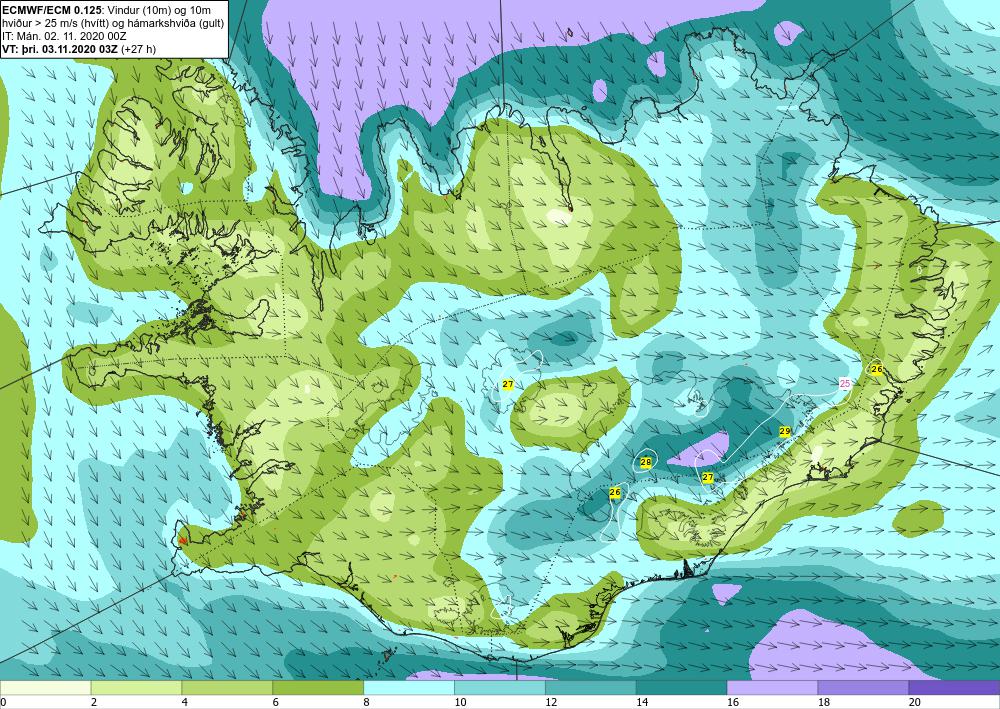Image resolution: width=1000 pixels, height=709 pixels.
Task: Pick the 14–16 m/s dark teal legend swatch
Action: pos(682,688)
